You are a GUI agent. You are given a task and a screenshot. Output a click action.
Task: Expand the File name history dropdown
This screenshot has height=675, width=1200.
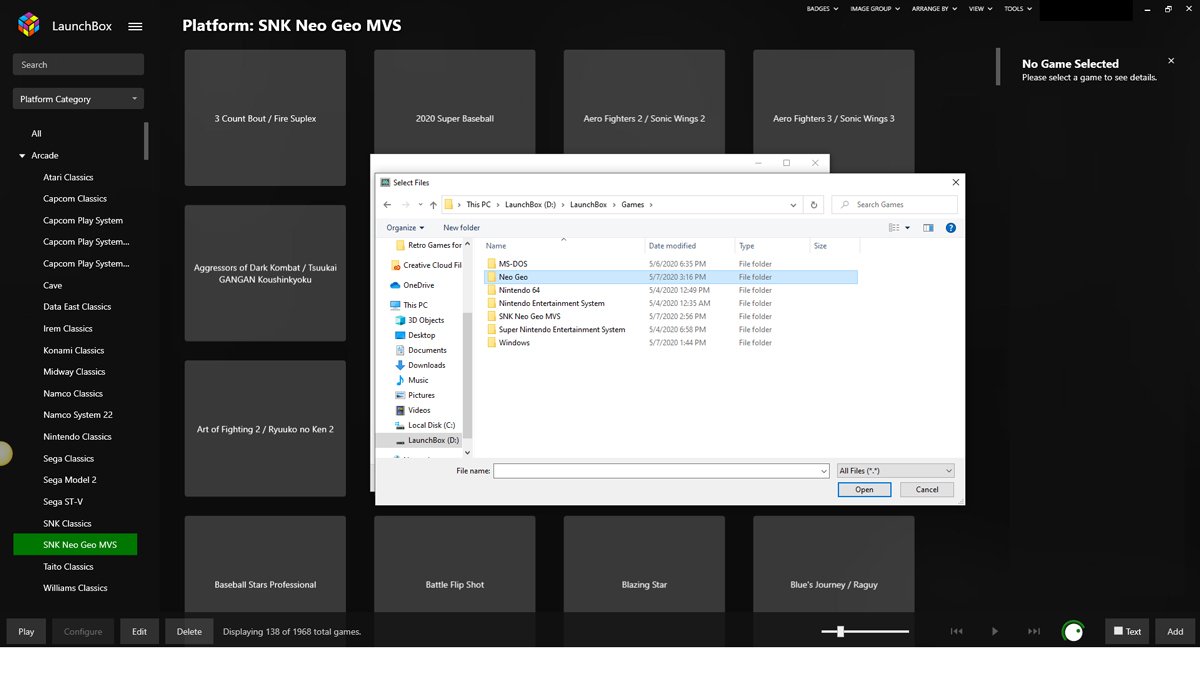click(x=824, y=470)
